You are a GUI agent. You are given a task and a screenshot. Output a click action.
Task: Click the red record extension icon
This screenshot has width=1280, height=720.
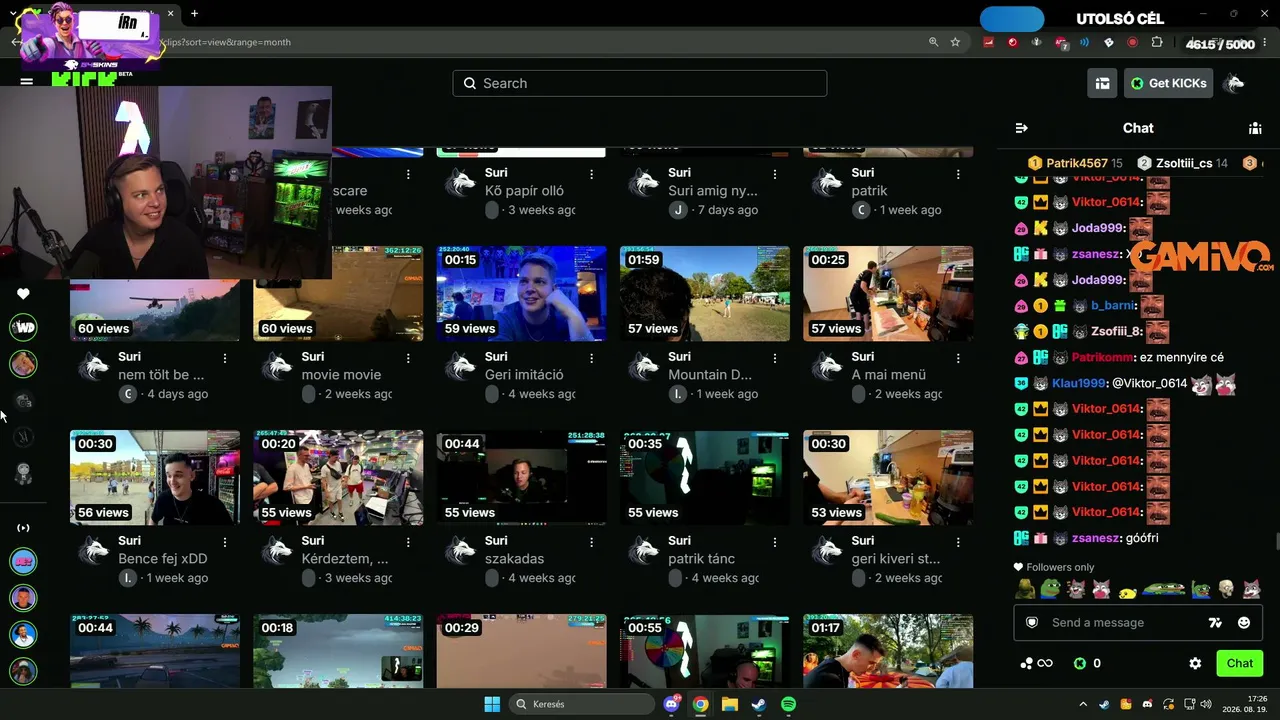(1132, 42)
